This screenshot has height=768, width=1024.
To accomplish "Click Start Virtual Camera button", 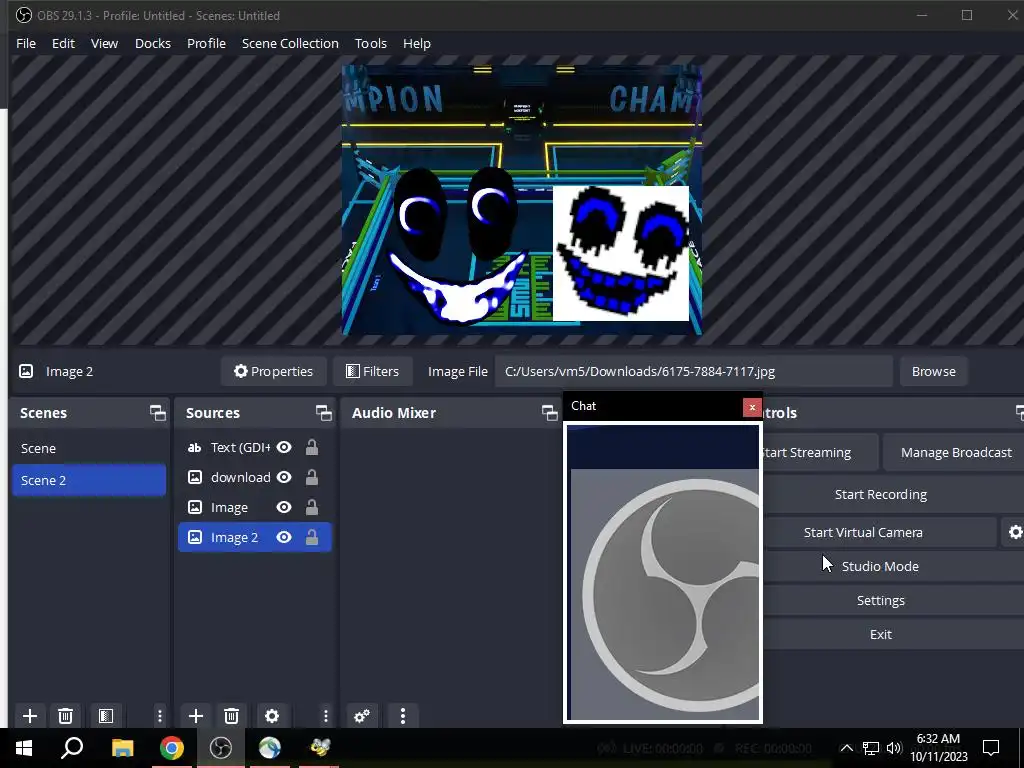I will (879, 532).
